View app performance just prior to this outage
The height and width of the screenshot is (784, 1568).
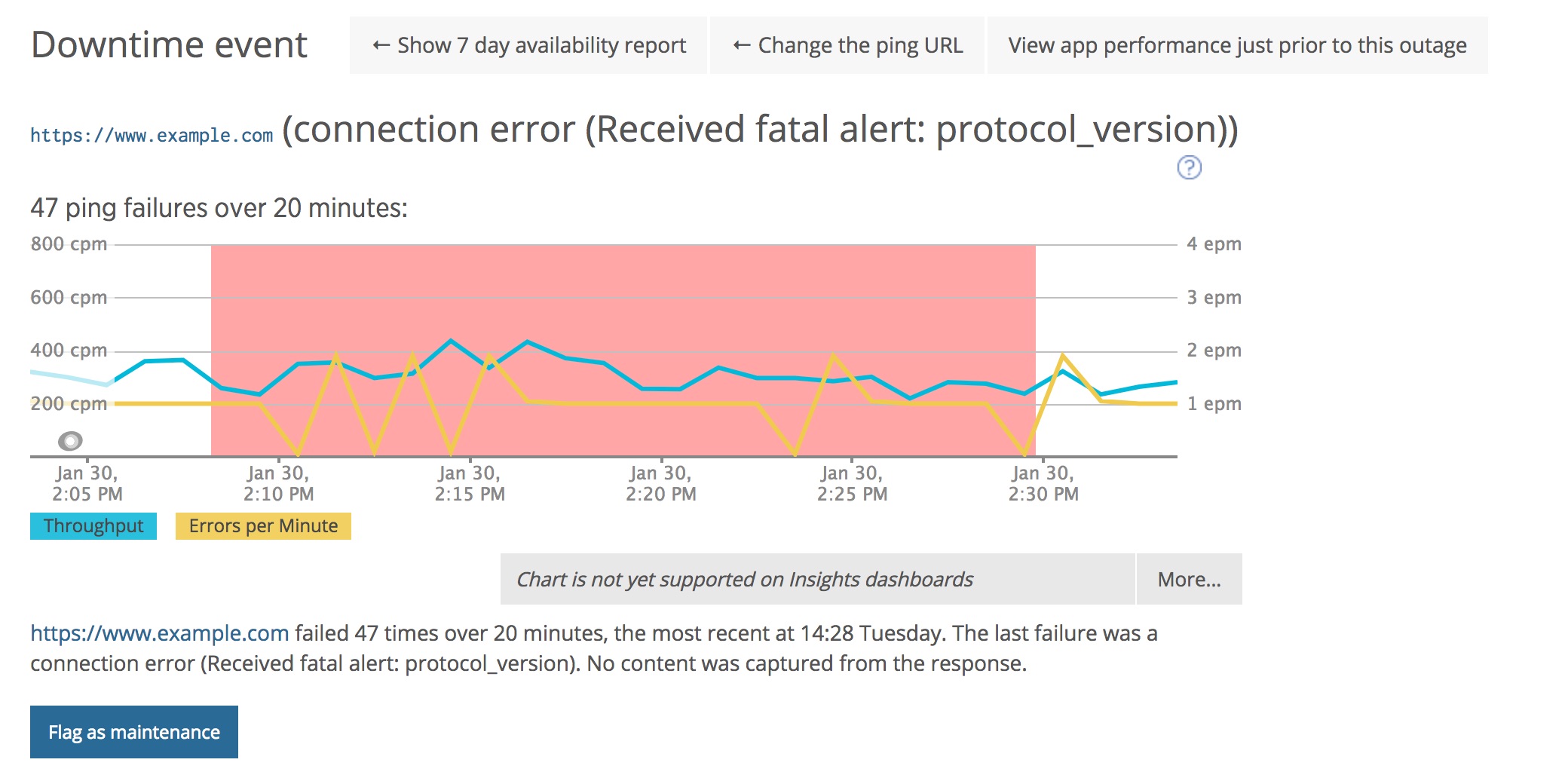pos(1237,46)
